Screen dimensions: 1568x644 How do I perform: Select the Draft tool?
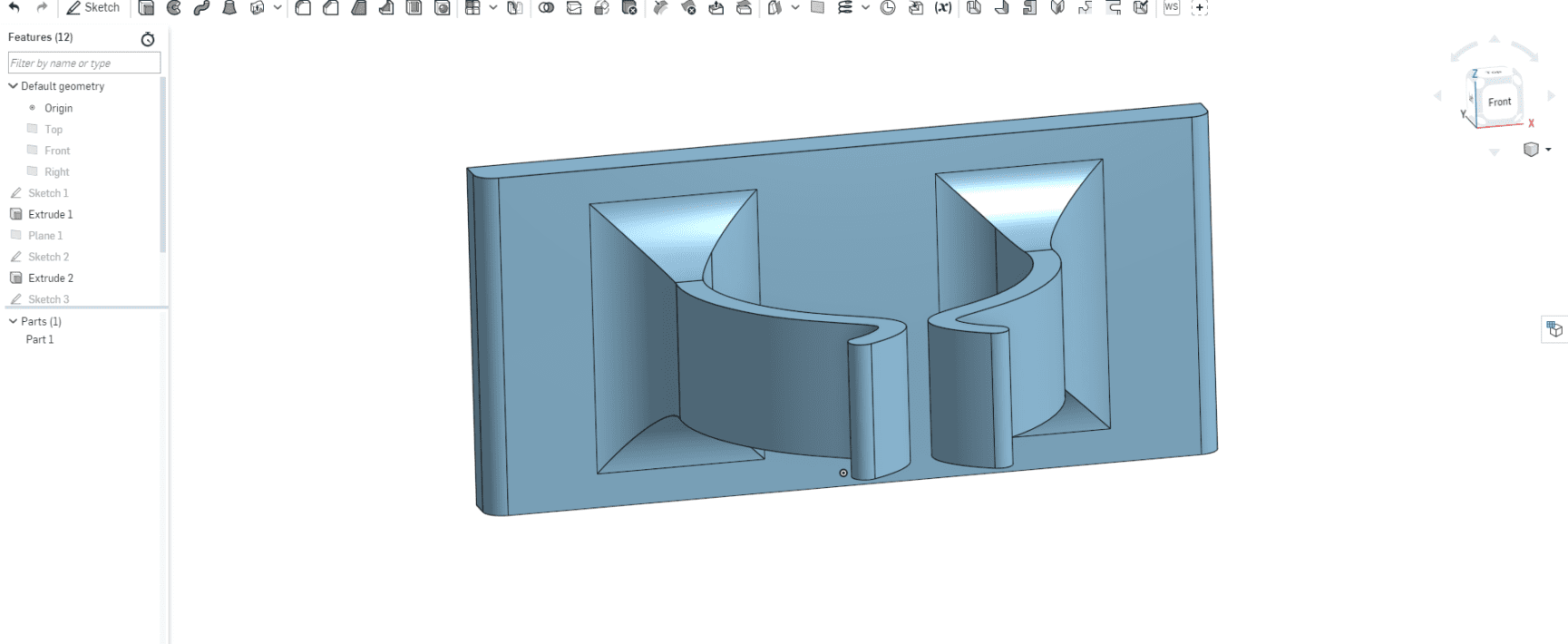point(359,7)
